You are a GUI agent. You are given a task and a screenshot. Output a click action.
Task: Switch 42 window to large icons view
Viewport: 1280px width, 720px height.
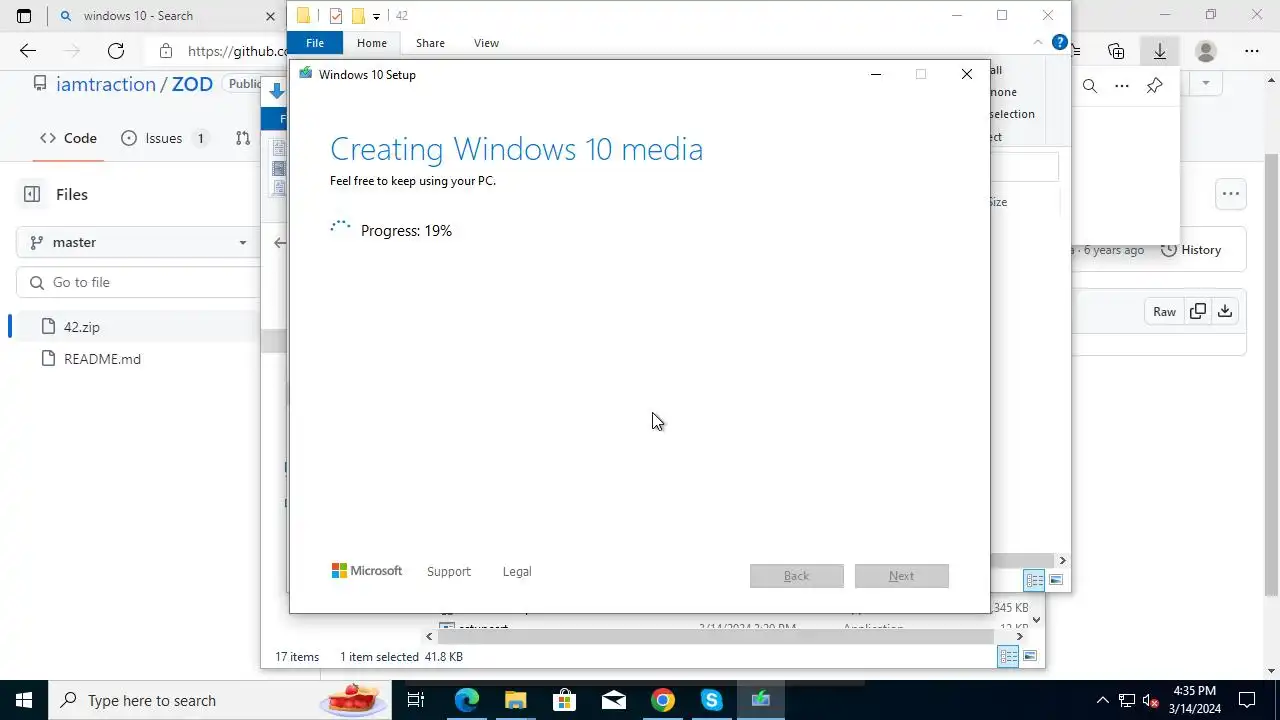(1056, 580)
